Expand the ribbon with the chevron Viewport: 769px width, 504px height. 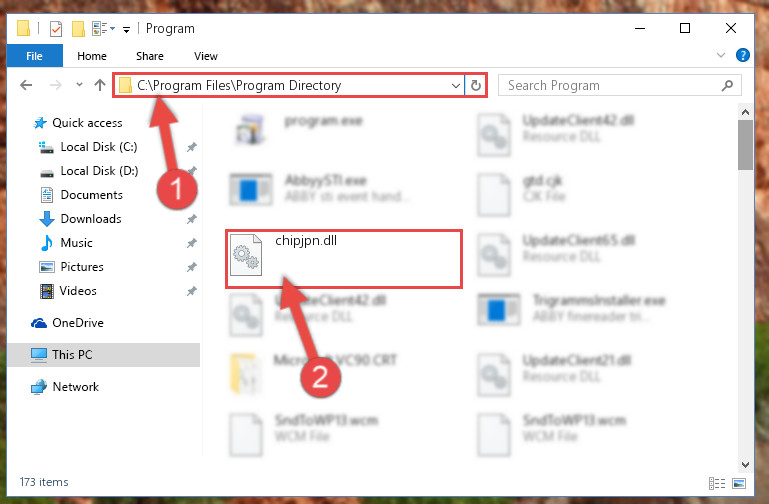tap(720, 55)
